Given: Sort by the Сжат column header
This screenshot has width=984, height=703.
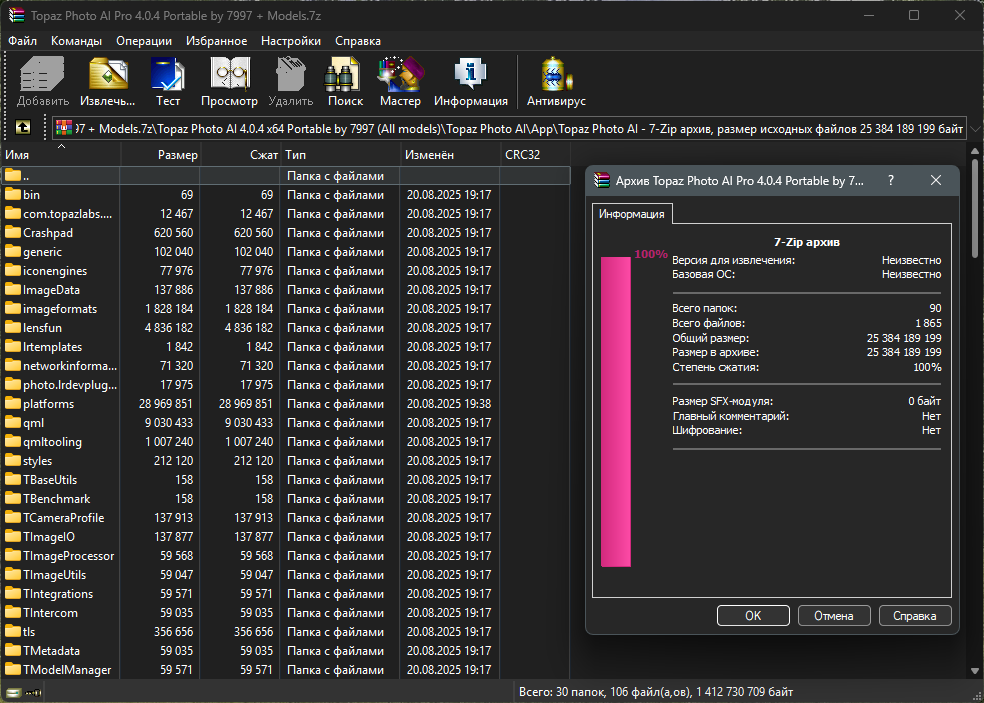Looking at the screenshot, I should pos(240,154).
